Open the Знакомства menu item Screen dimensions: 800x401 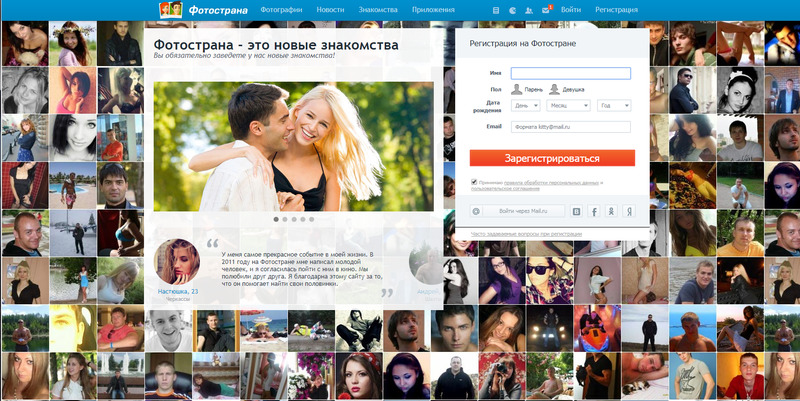pyautogui.click(x=378, y=10)
